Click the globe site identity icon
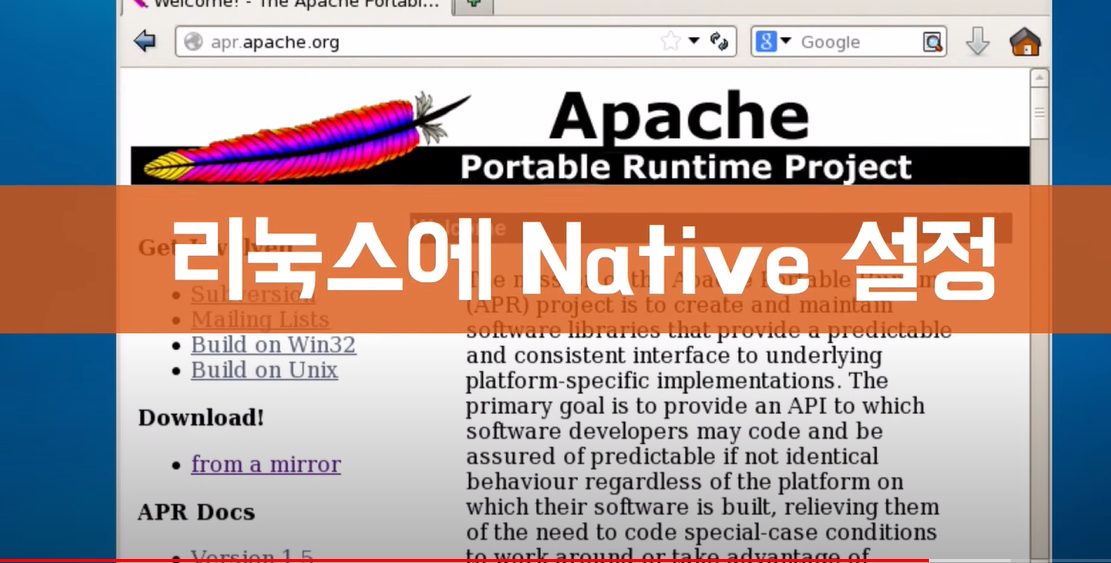 pyautogui.click(x=193, y=42)
